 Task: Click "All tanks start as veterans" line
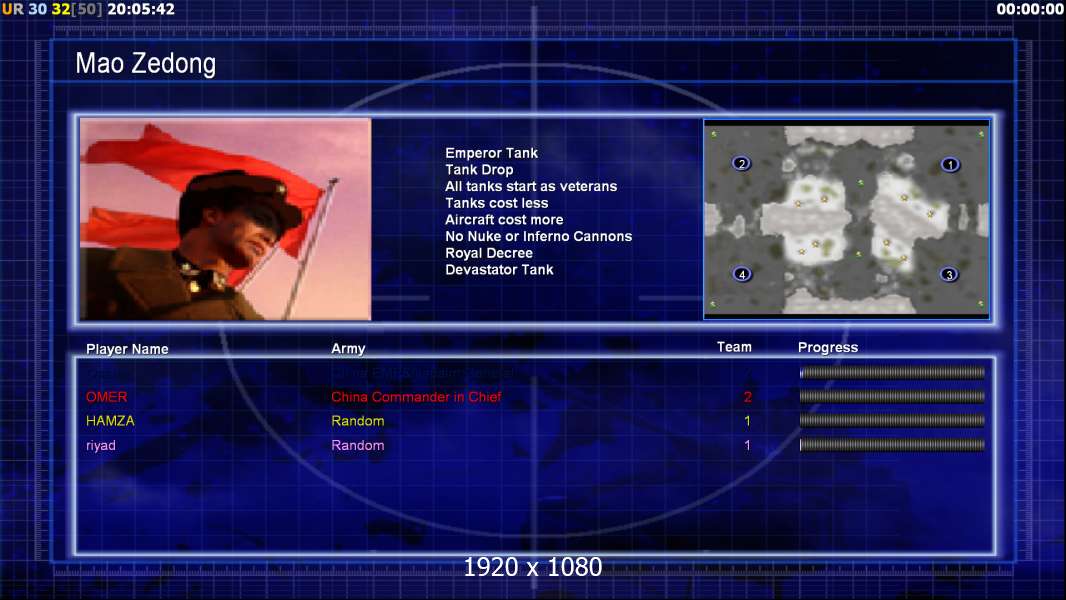click(x=531, y=186)
